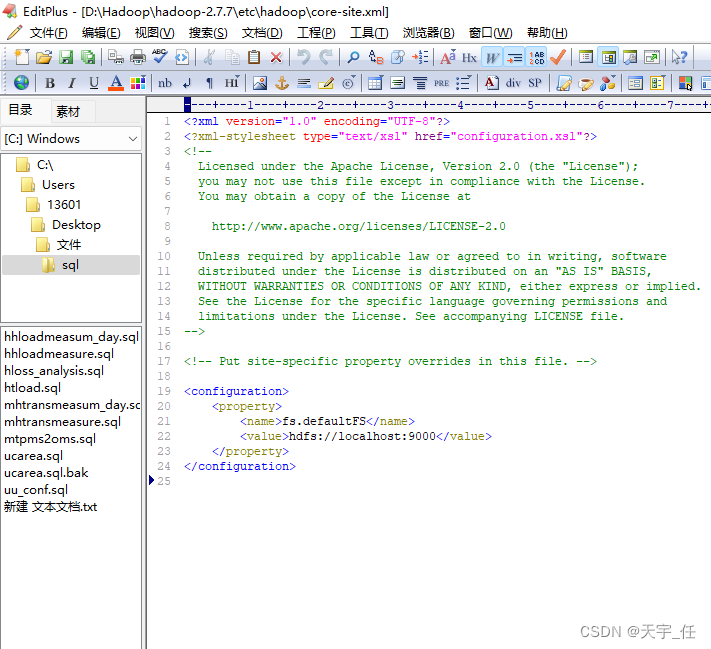Click the Find magnifier icon
The image size is (711, 649).
353,57
